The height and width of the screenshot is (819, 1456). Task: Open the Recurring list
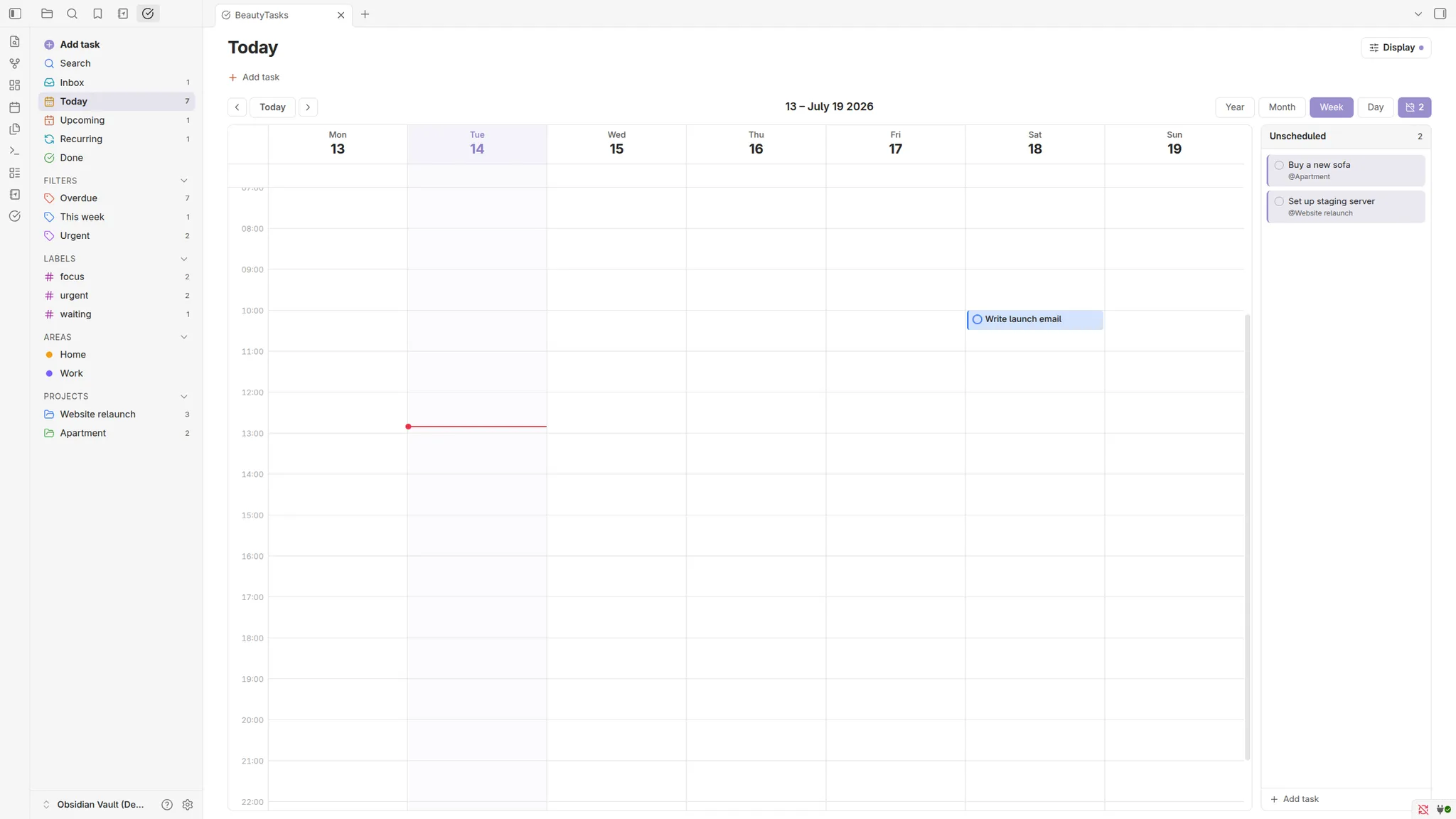point(117,139)
